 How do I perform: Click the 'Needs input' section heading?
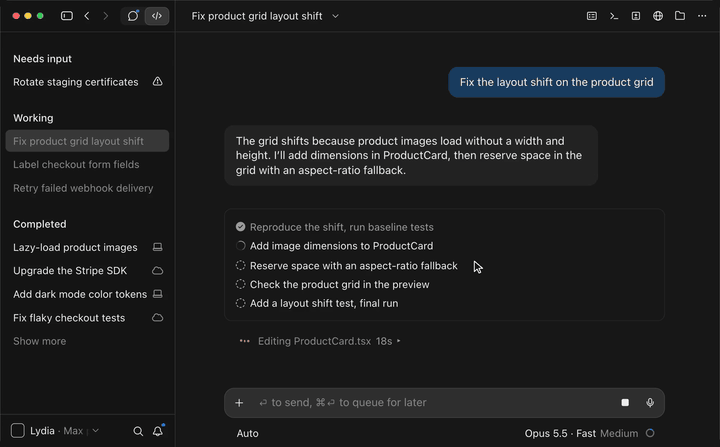pyautogui.click(x=42, y=59)
